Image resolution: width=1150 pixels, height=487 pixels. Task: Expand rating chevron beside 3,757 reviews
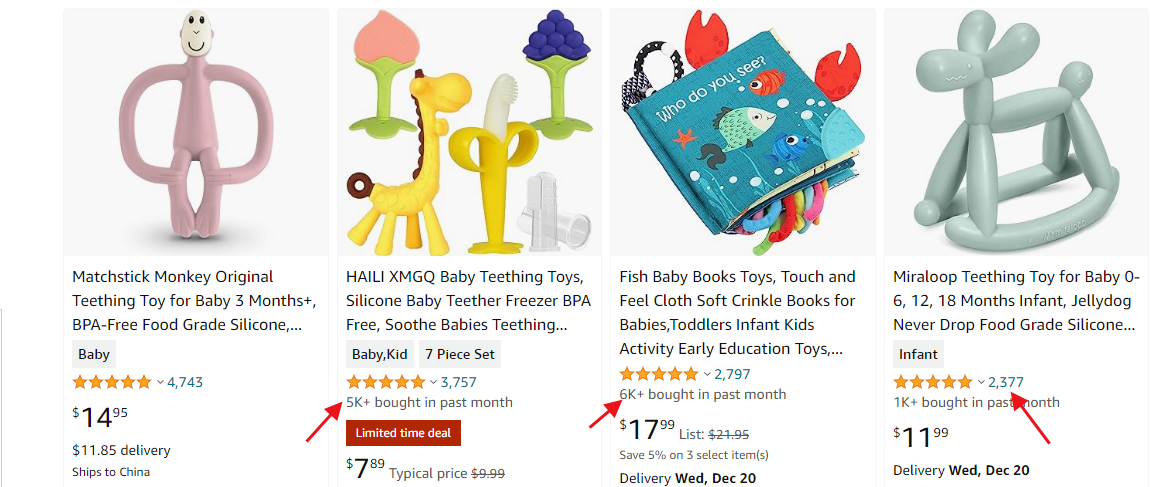coord(434,382)
